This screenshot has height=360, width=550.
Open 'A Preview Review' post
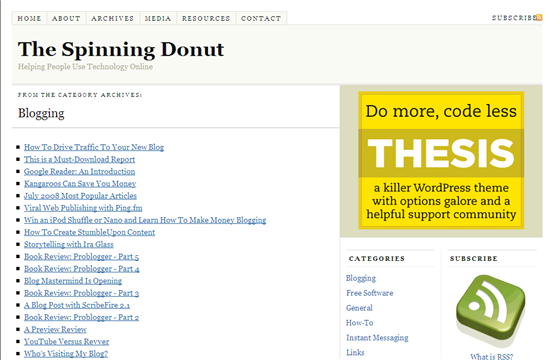pyautogui.click(x=55, y=329)
